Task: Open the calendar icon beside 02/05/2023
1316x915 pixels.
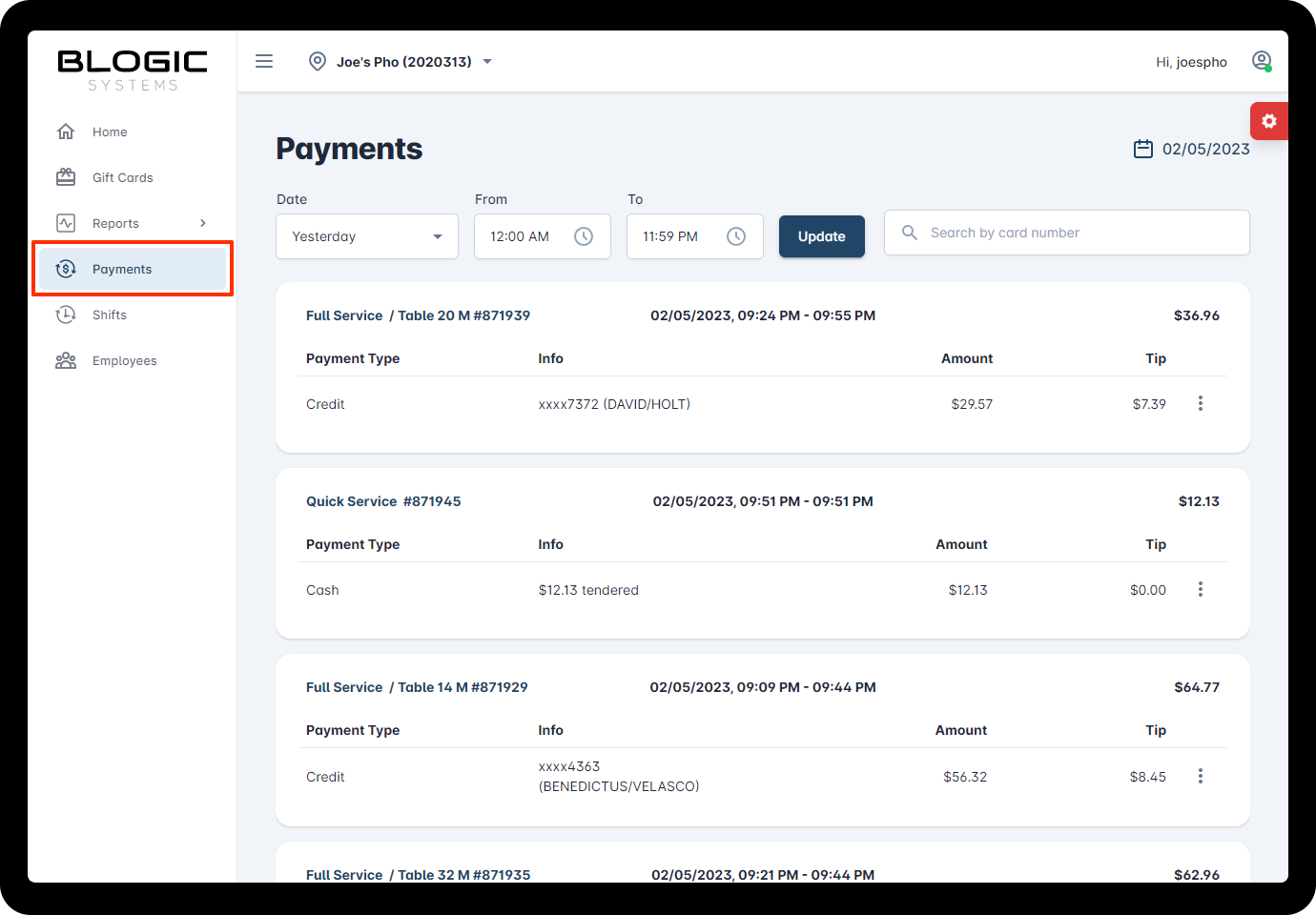Action: coord(1142,149)
